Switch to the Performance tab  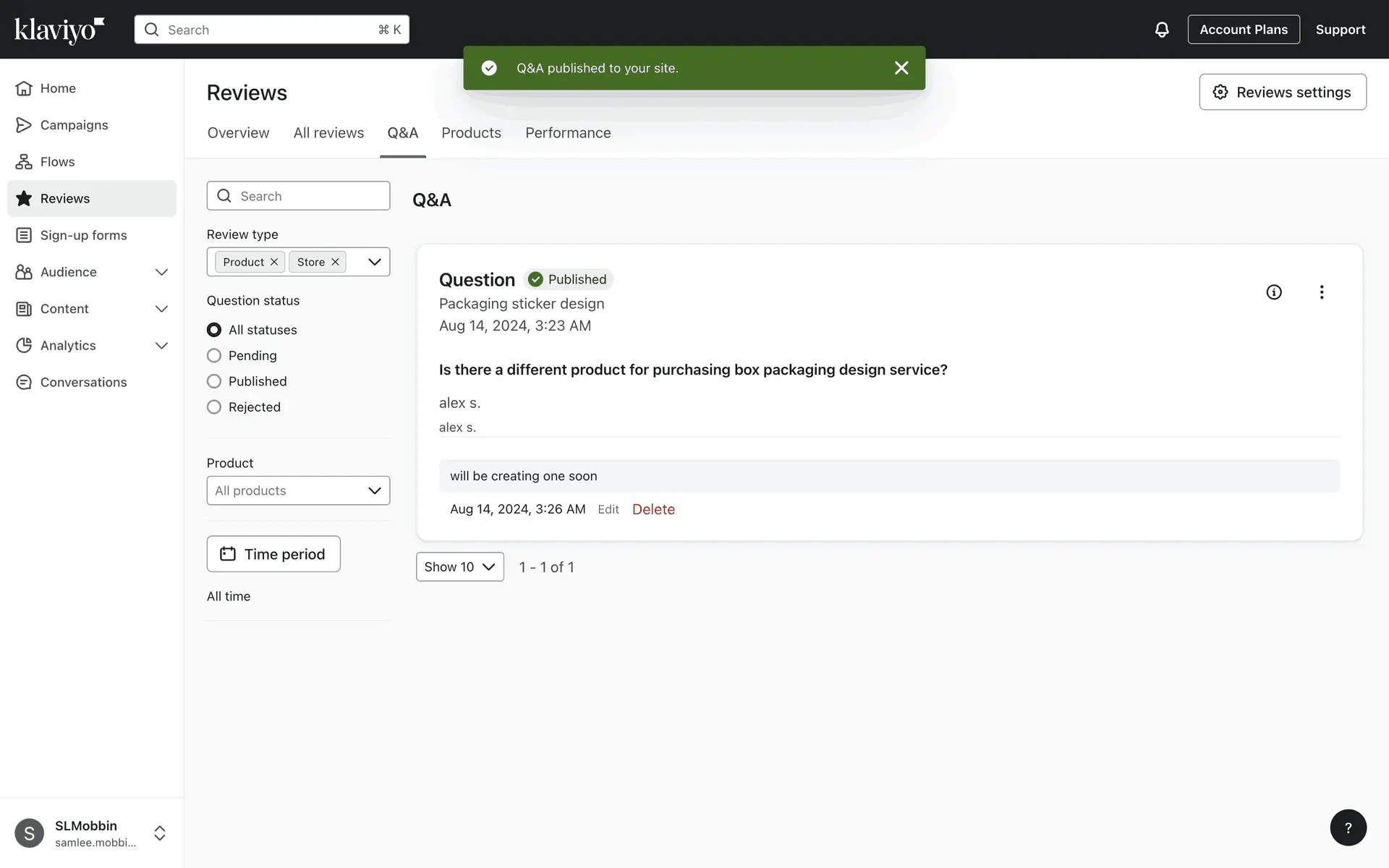568,133
